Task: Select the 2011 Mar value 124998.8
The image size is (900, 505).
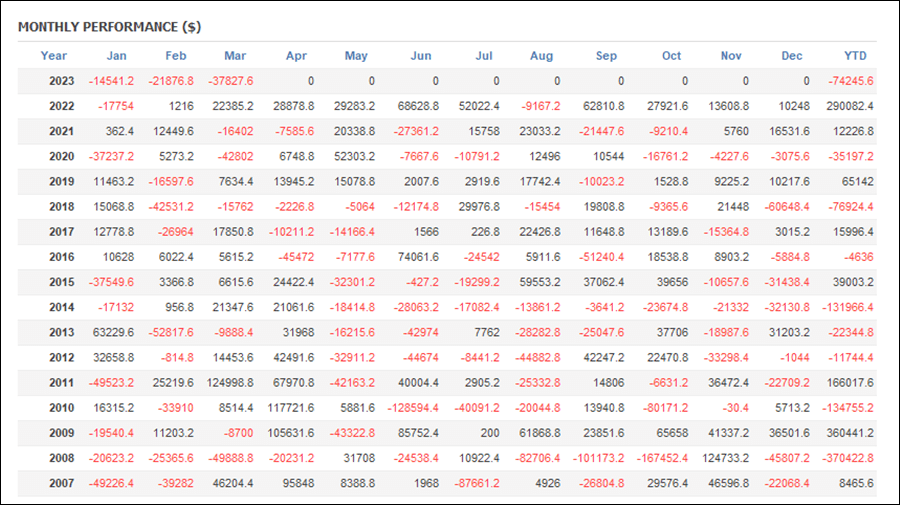Action: [230, 383]
